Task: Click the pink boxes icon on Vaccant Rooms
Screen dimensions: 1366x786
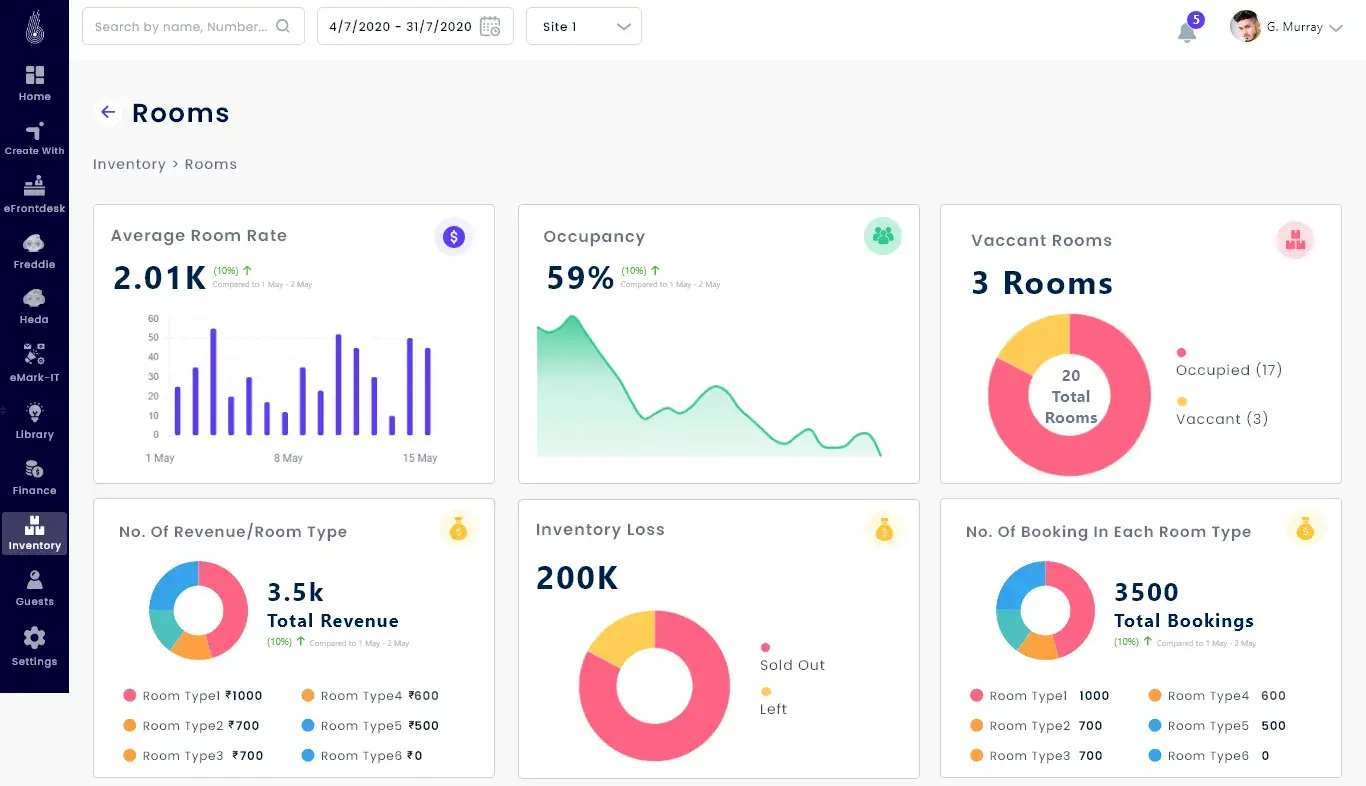Action: (x=1296, y=240)
